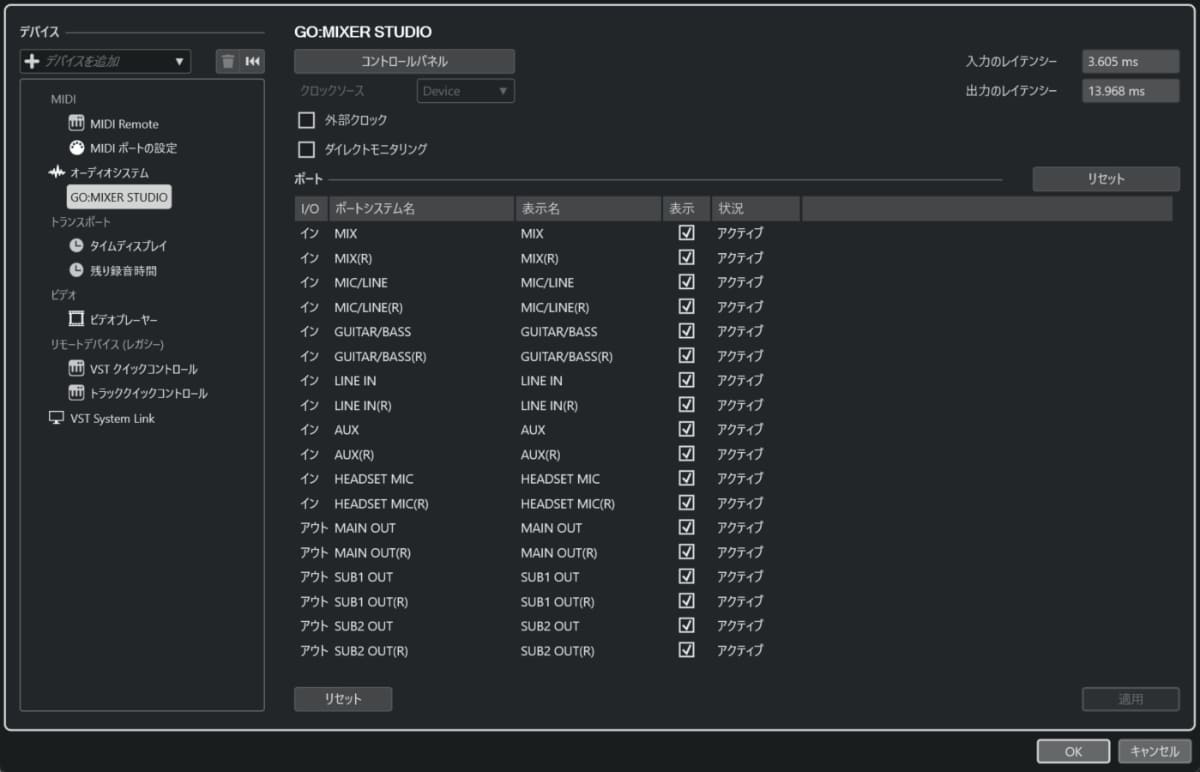Enable the ダイレクトモニタリング checkbox
Image resolution: width=1200 pixels, height=772 pixels.
[307, 149]
